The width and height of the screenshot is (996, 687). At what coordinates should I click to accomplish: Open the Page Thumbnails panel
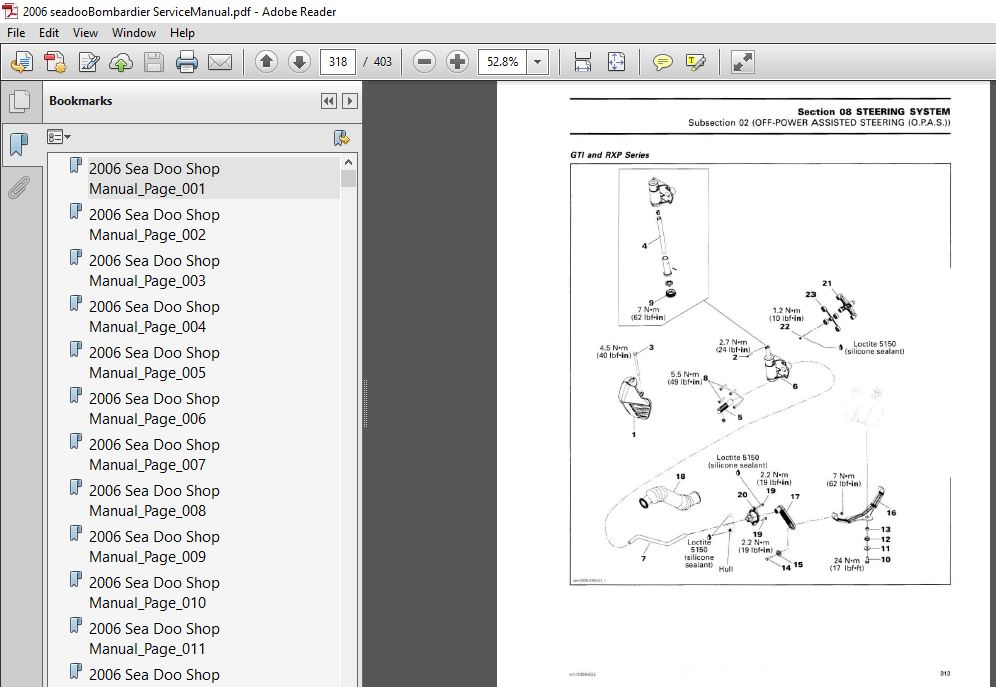[20, 102]
